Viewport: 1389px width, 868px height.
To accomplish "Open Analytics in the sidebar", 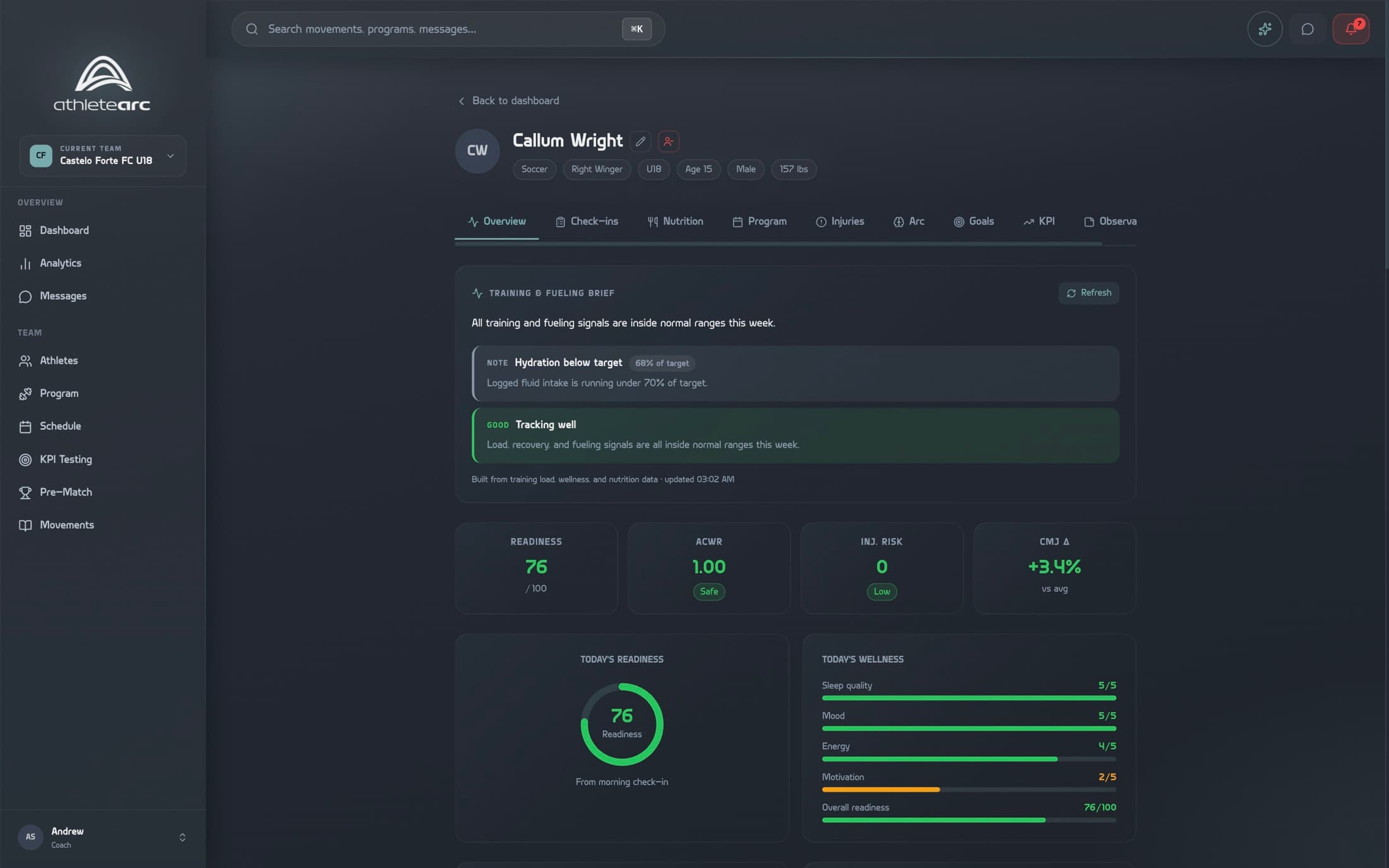I will pyautogui.click(x=103, y=264).
